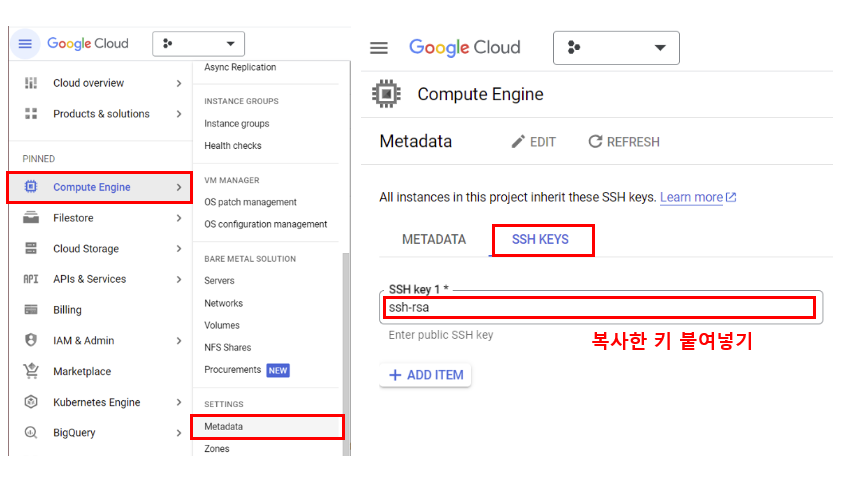
Task: Click the Compute Engine page title
Action: click(480, 94)
